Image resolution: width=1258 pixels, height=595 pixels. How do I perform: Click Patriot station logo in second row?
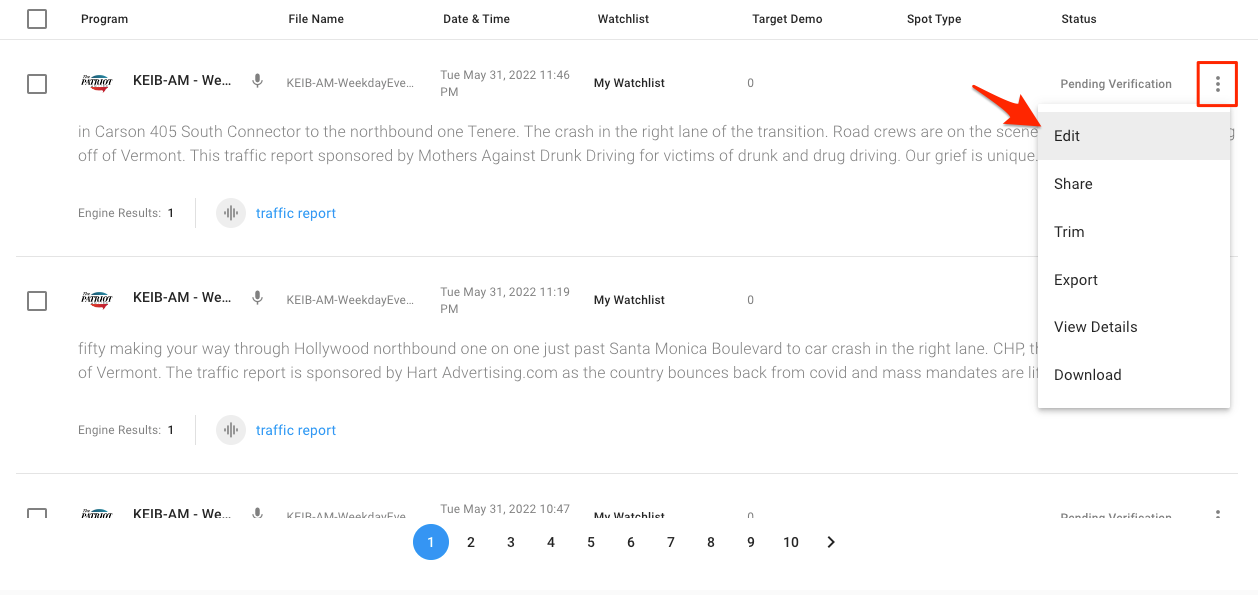click(x=97, y=299)
